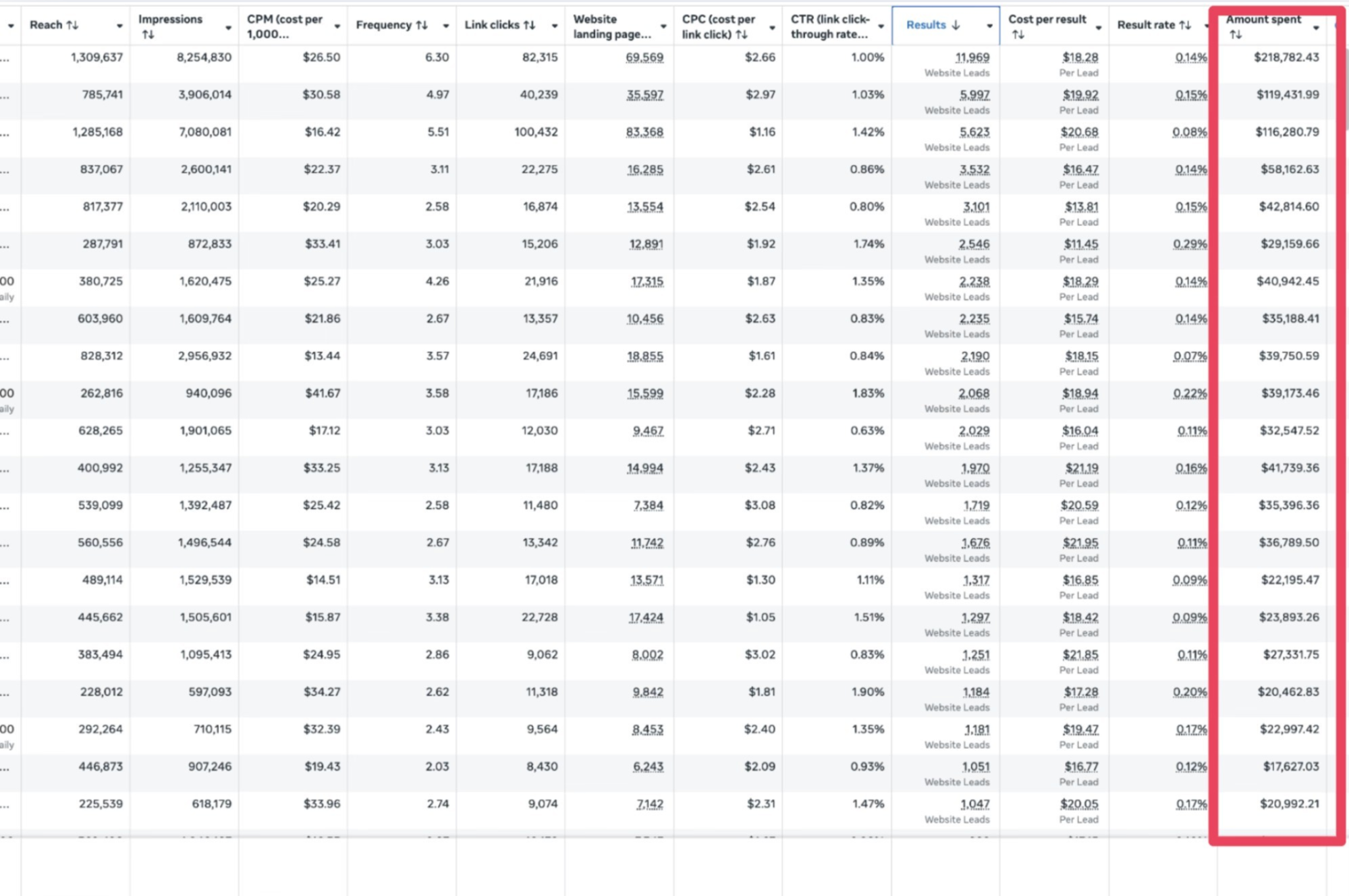
Task: Sort by Link clicks arrows icon
Action: click(530, 25)
